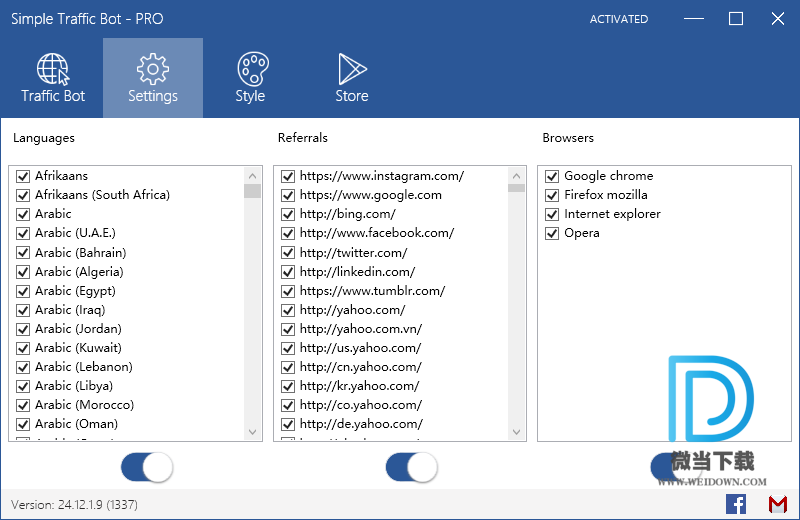Viewport: 800px width, 520px height.
Task: Select the Settings gear icon
Action: click(153, 70)
